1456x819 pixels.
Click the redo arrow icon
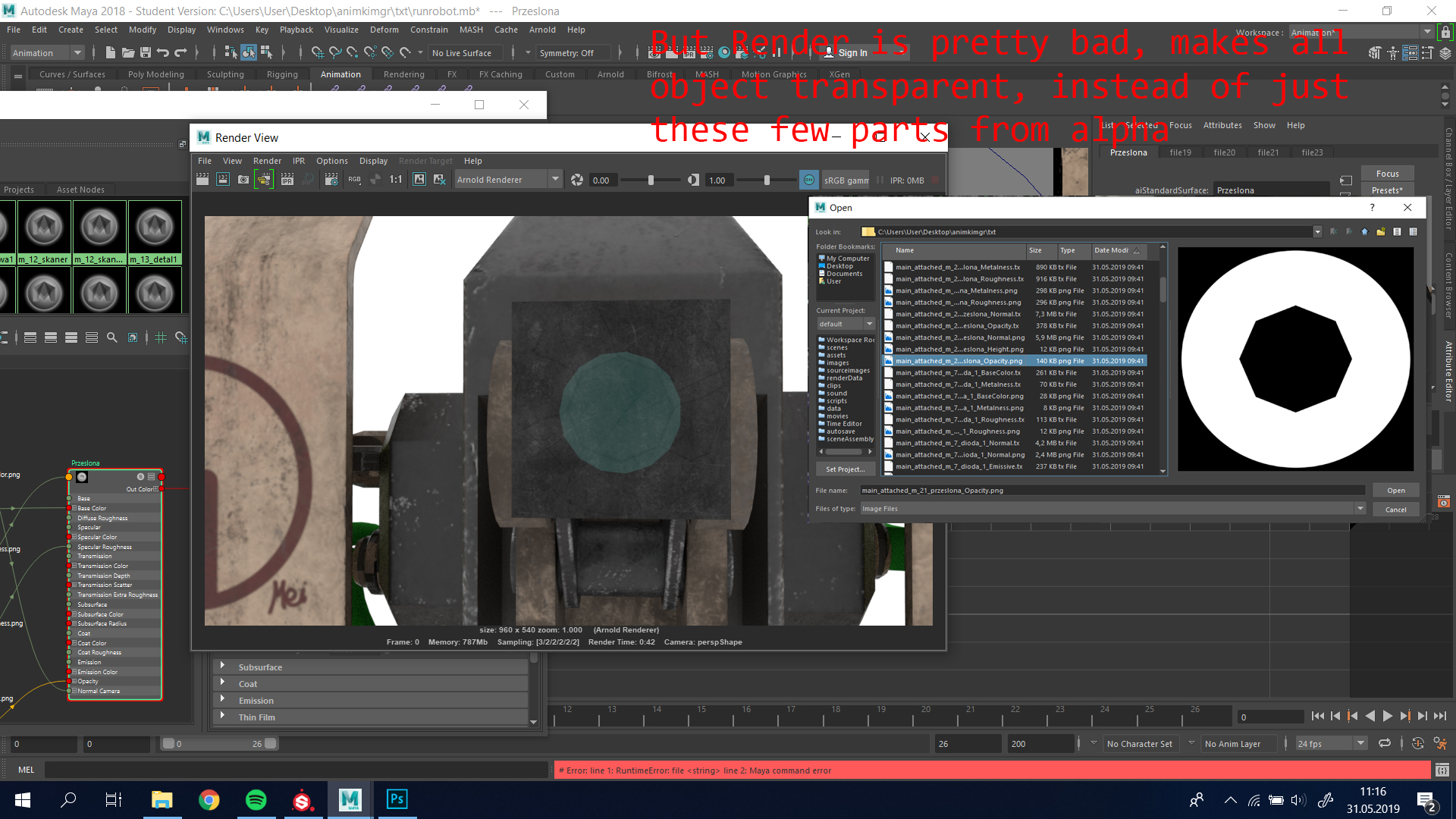pyautogui.click(x=180, y=52)
